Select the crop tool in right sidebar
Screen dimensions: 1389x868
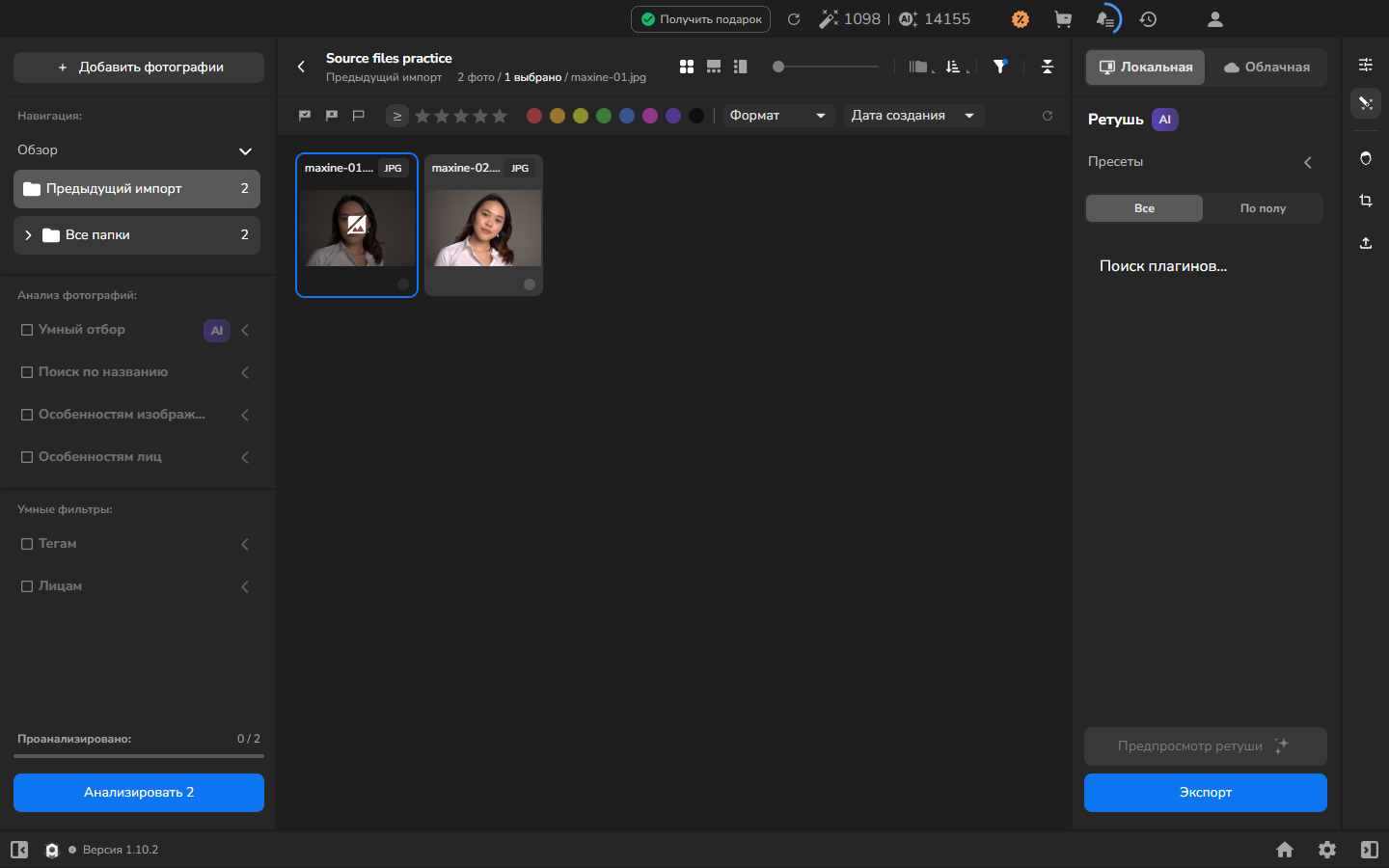[x=1366, y=201]
